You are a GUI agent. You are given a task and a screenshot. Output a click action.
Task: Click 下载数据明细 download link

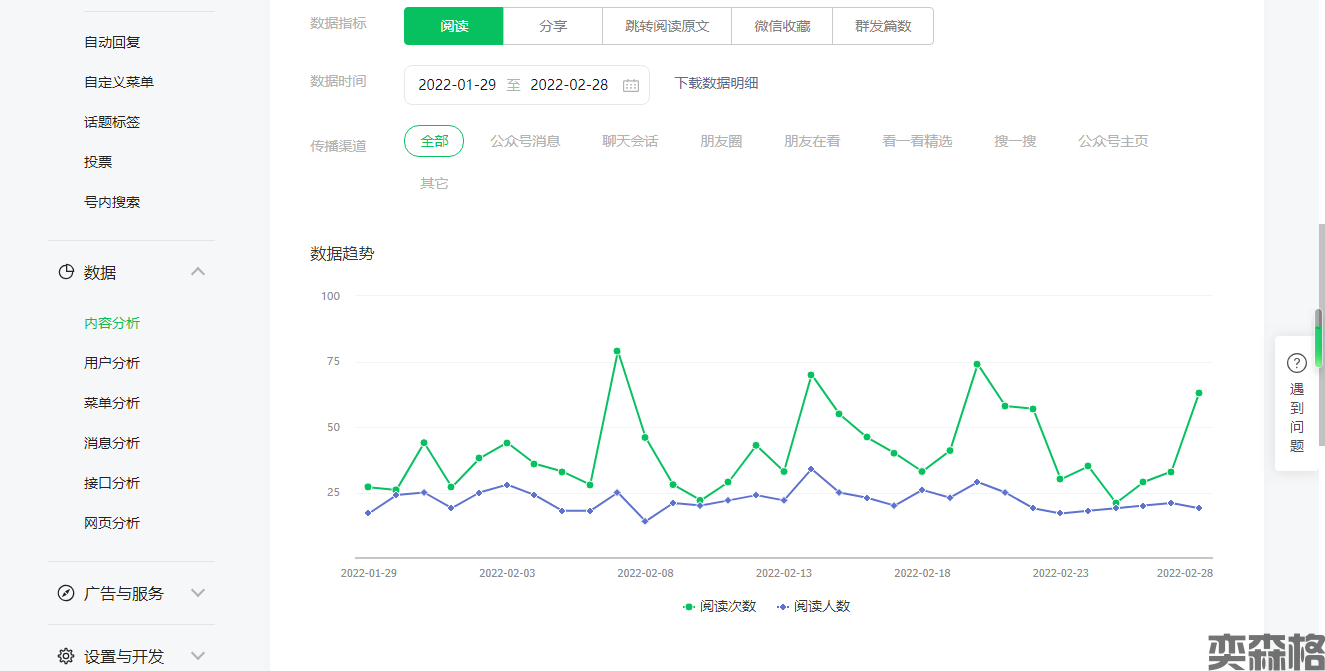point(716,83)
